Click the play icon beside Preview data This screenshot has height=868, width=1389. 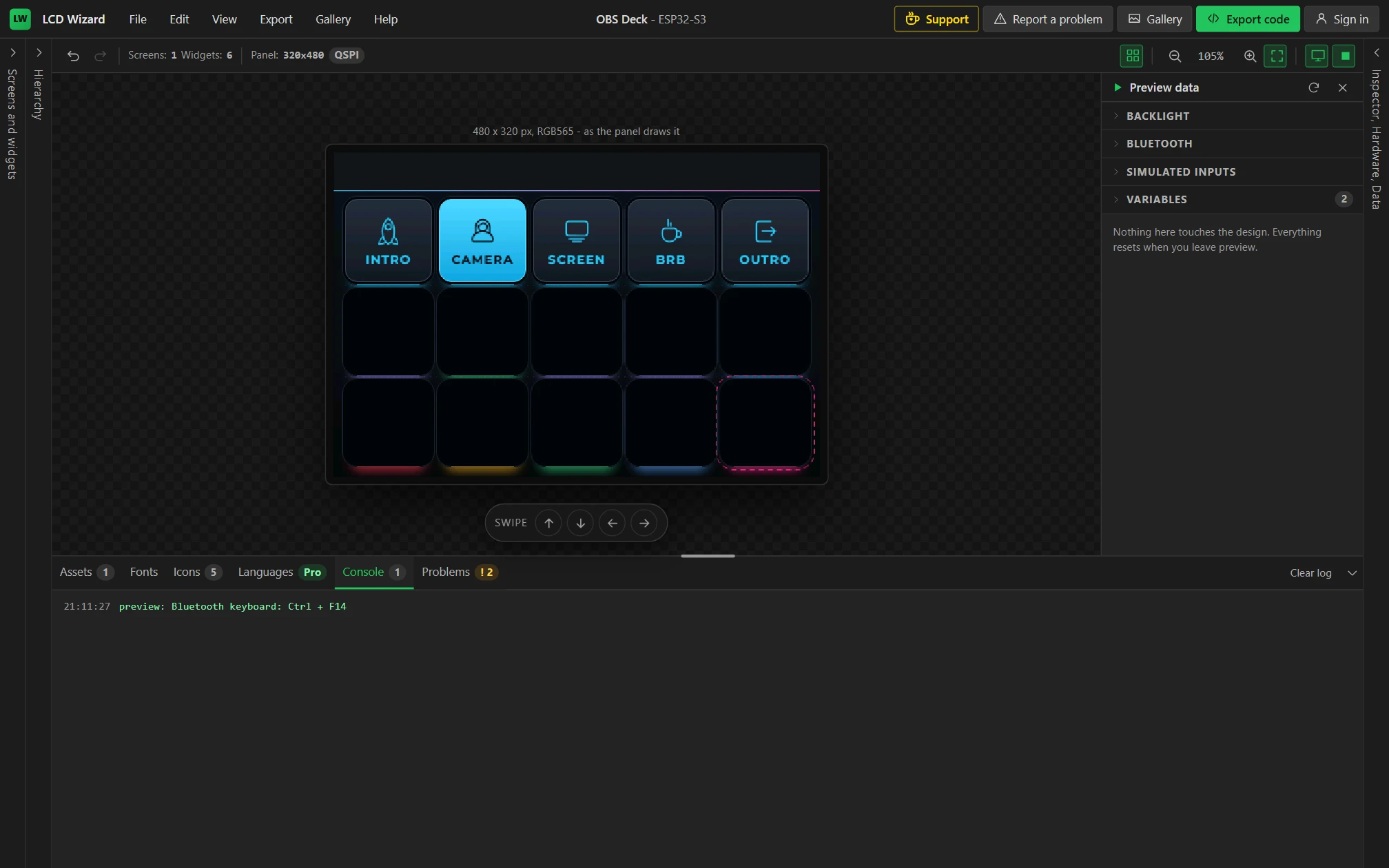tap(1118, 87)
